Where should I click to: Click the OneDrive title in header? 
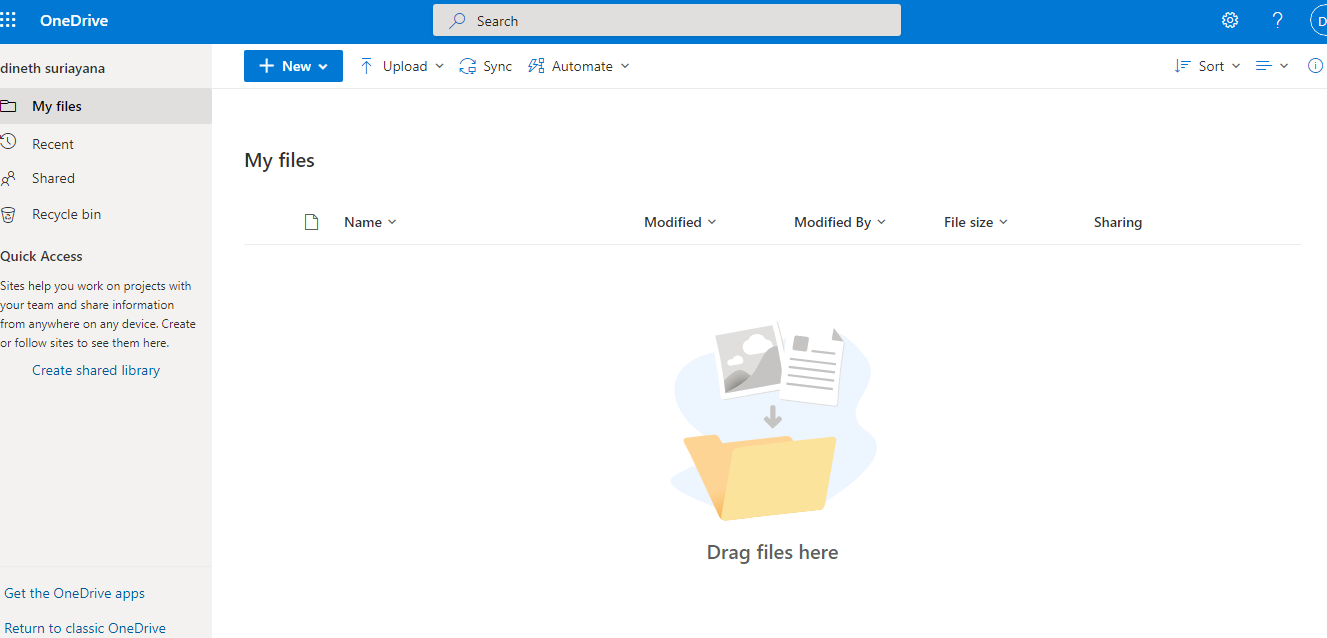(x=74, y=20)
